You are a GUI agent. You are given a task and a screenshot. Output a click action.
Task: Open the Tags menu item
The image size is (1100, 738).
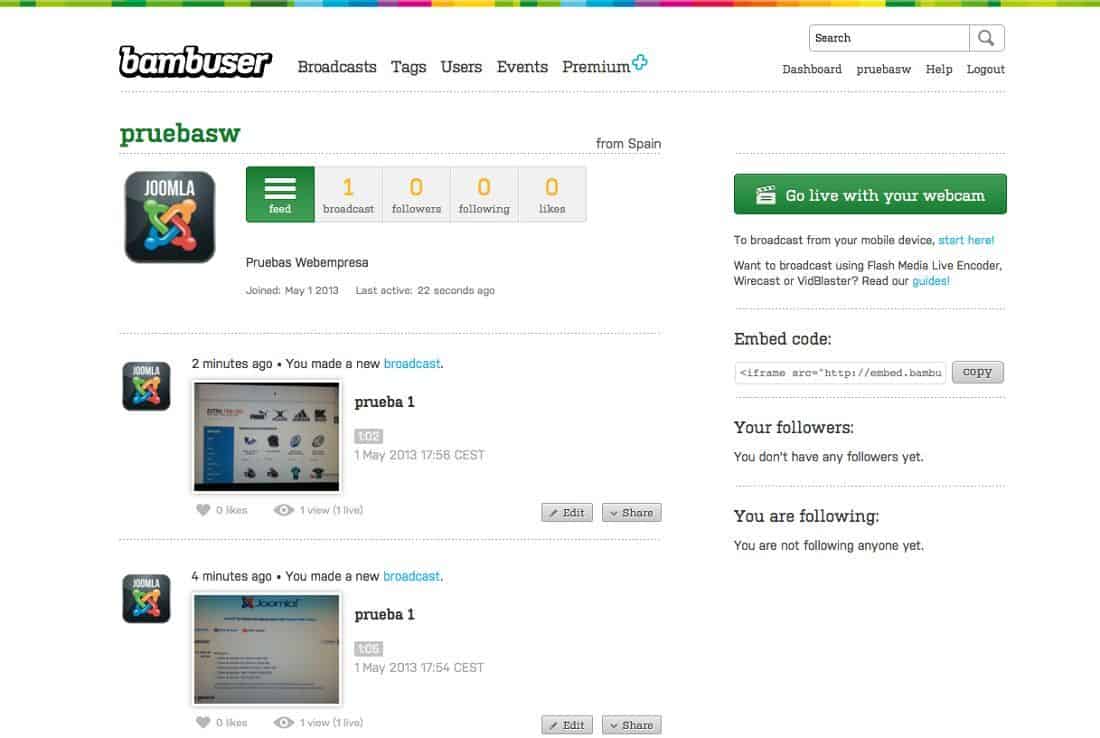pos(408,67)
